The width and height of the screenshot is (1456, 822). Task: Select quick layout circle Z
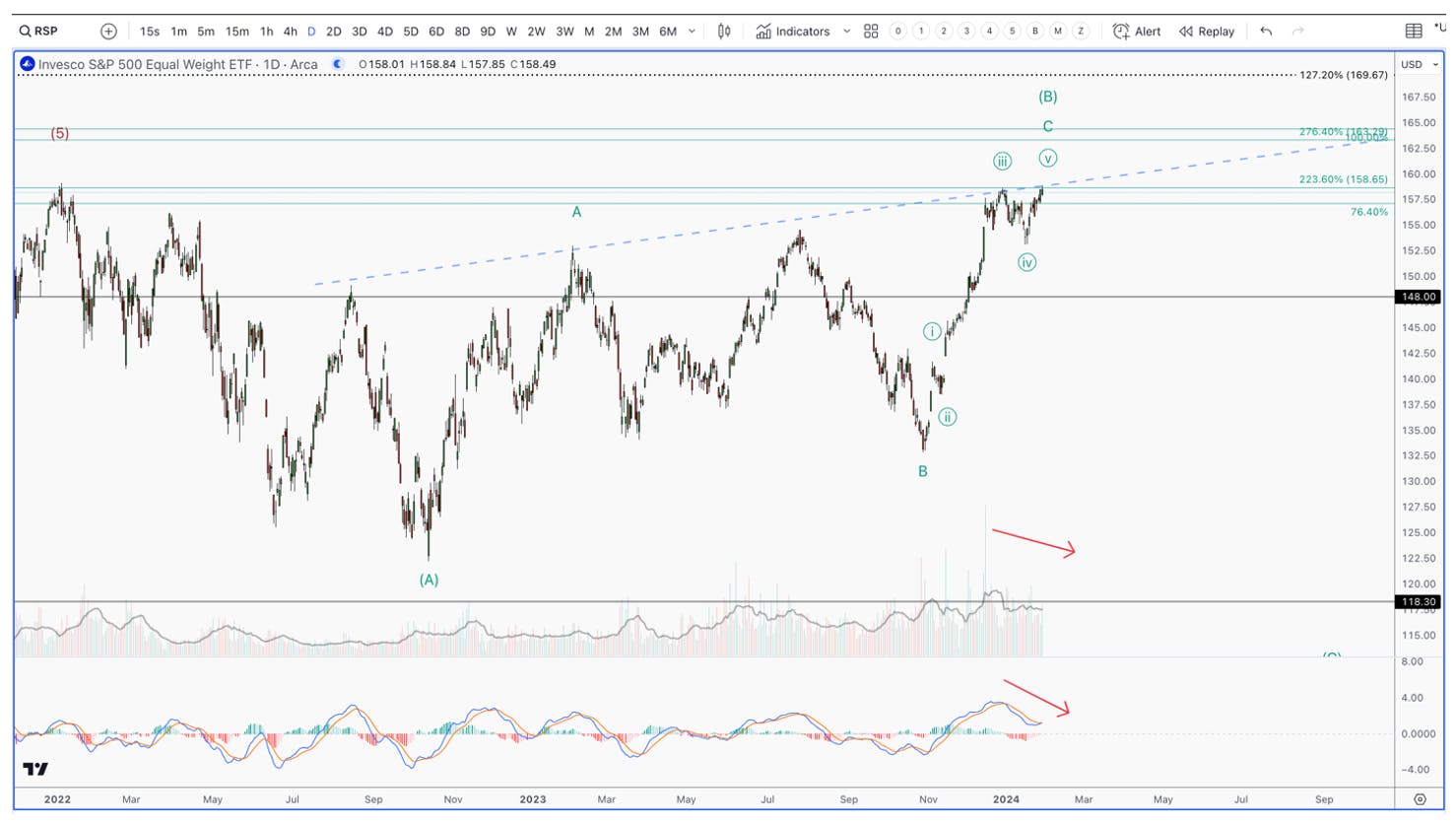(x=1081, y=32)
